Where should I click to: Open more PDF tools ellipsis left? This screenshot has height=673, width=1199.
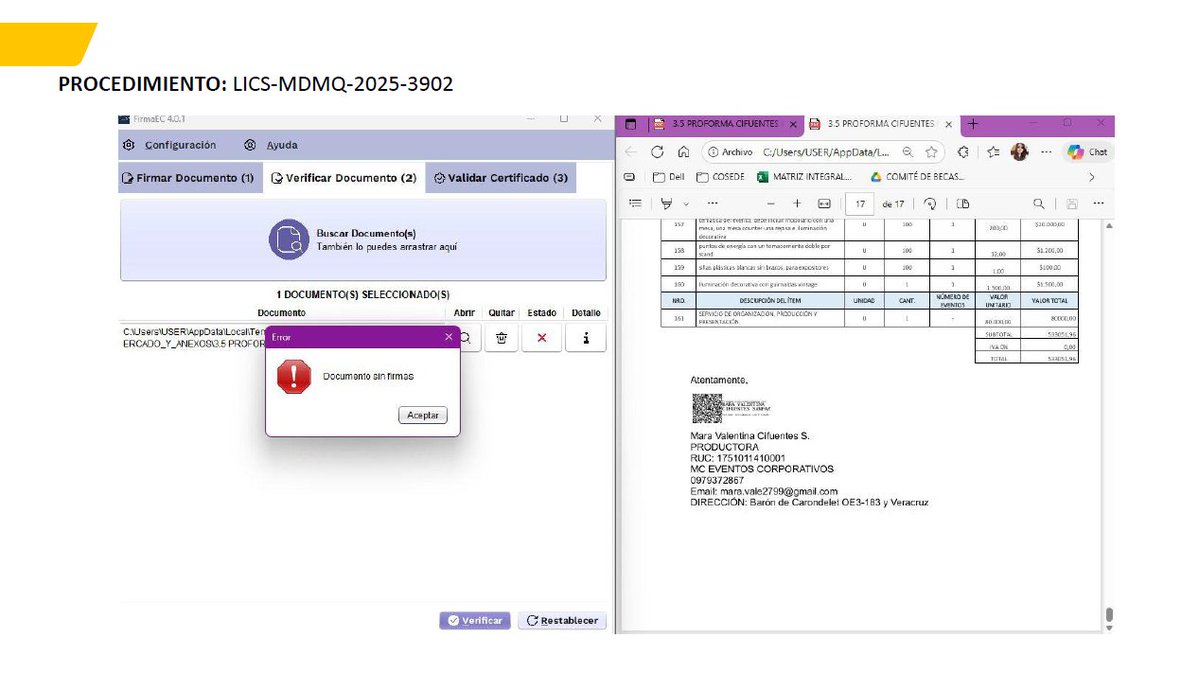712,203
